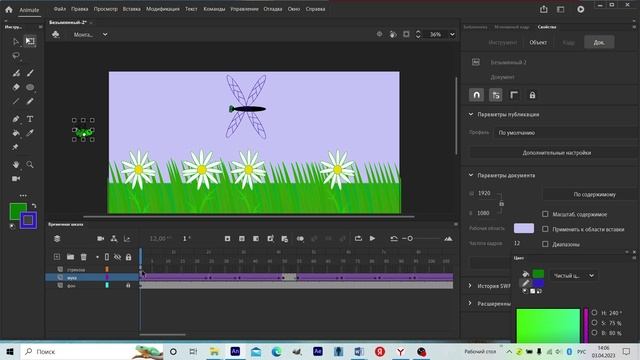Check the Масштаб. содержимое checkbox

pyautogui.click(x=545, y=214)
